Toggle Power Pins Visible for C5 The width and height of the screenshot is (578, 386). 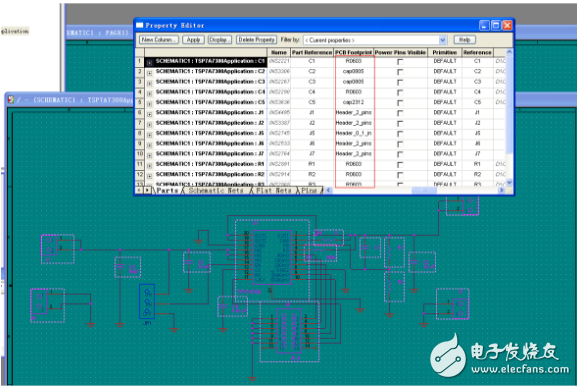[x=400, y=103]
